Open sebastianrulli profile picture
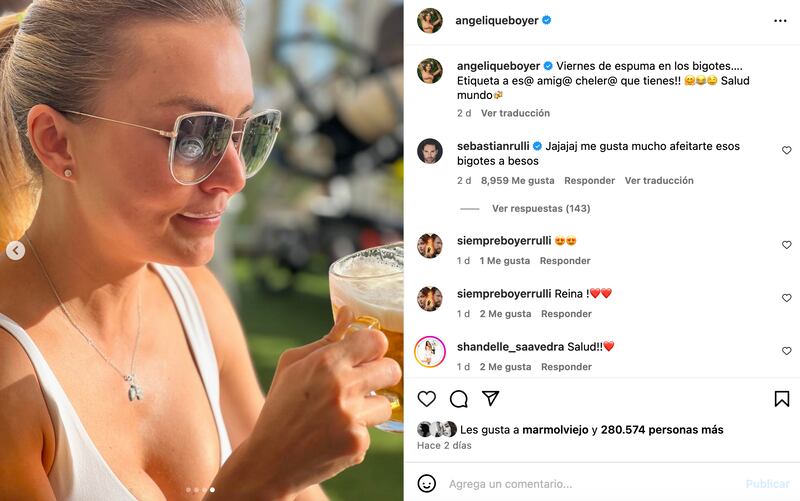This screenshot has height=501, width=800. (x=430, y=151)
